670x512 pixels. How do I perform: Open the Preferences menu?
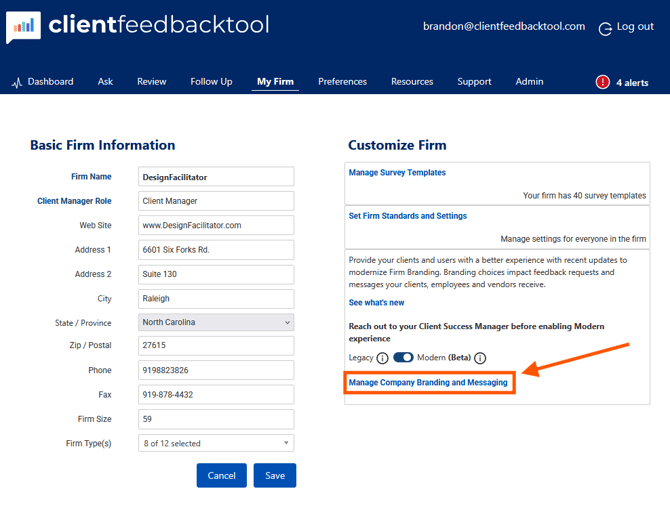coord(342,82)
